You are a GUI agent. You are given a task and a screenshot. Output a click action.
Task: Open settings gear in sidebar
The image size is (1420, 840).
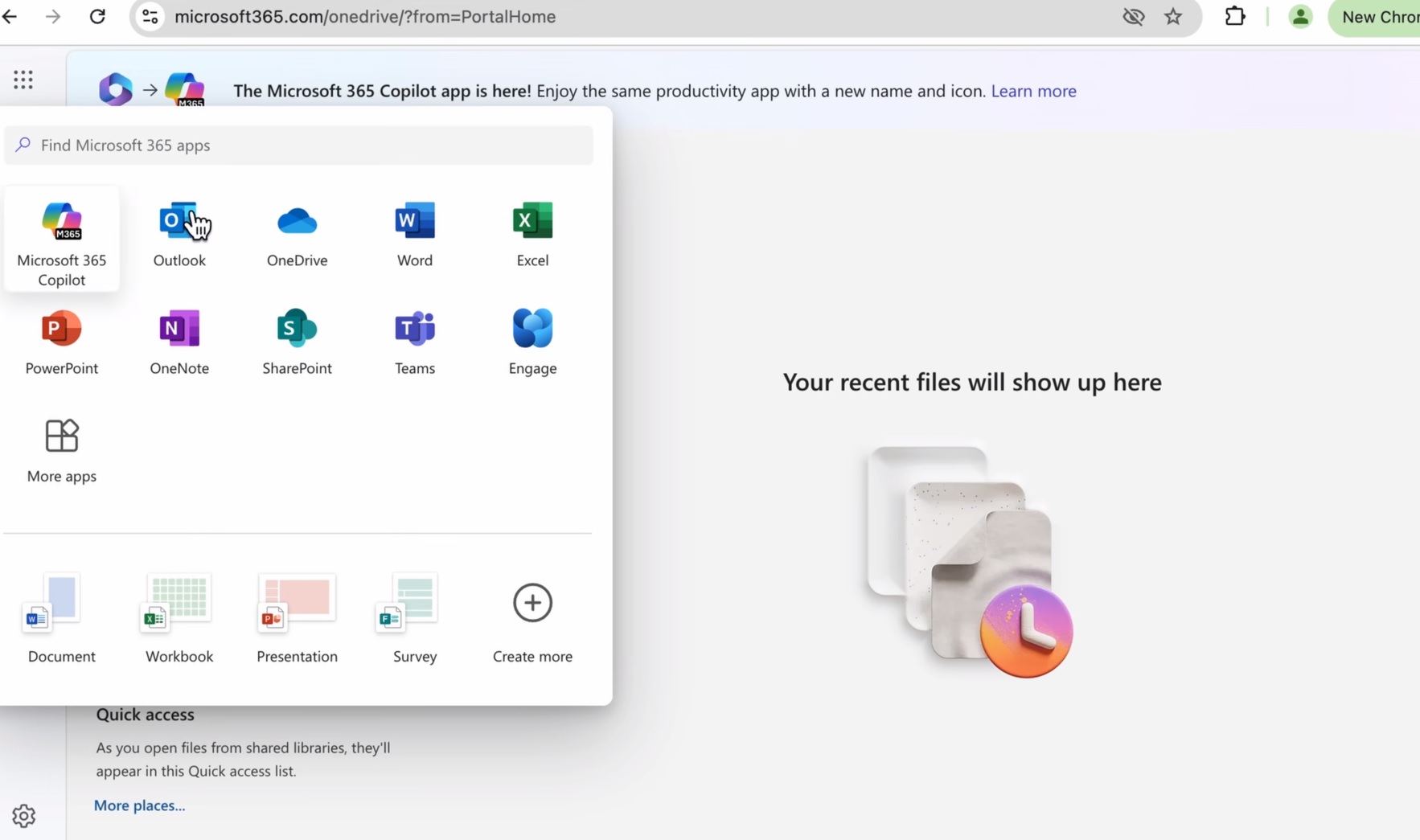tap(24, 816)
